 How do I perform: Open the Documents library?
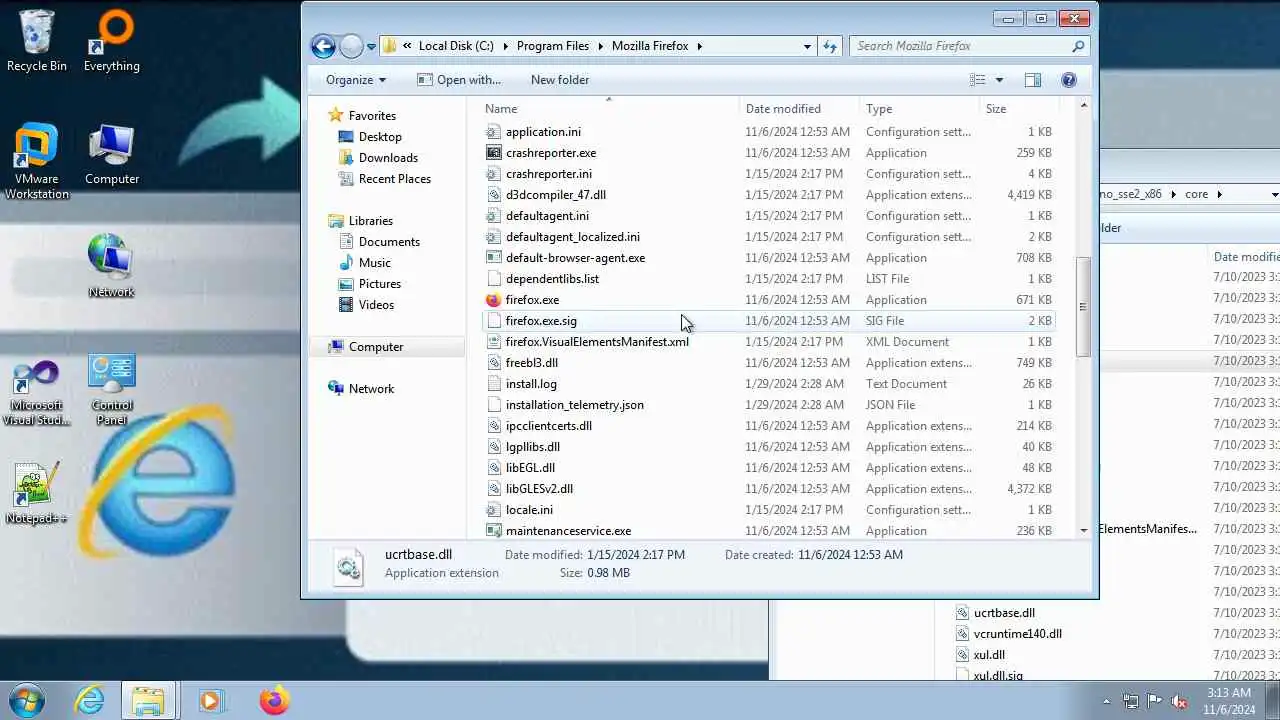click(389, 242)
